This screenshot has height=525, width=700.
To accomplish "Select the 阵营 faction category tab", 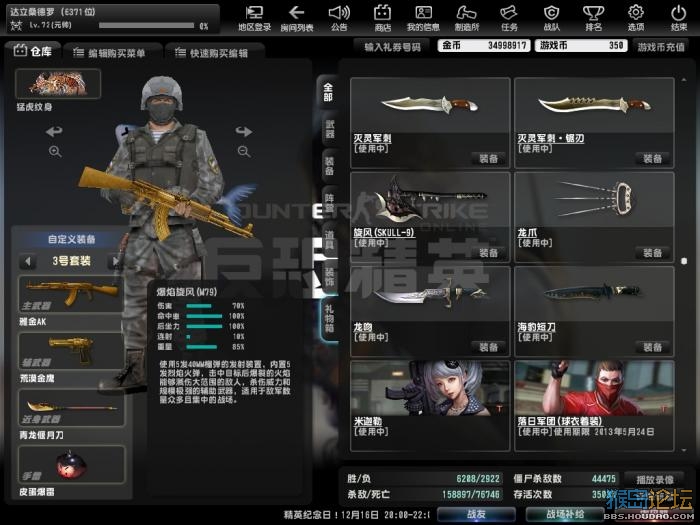I will click(x=329, y=202).
